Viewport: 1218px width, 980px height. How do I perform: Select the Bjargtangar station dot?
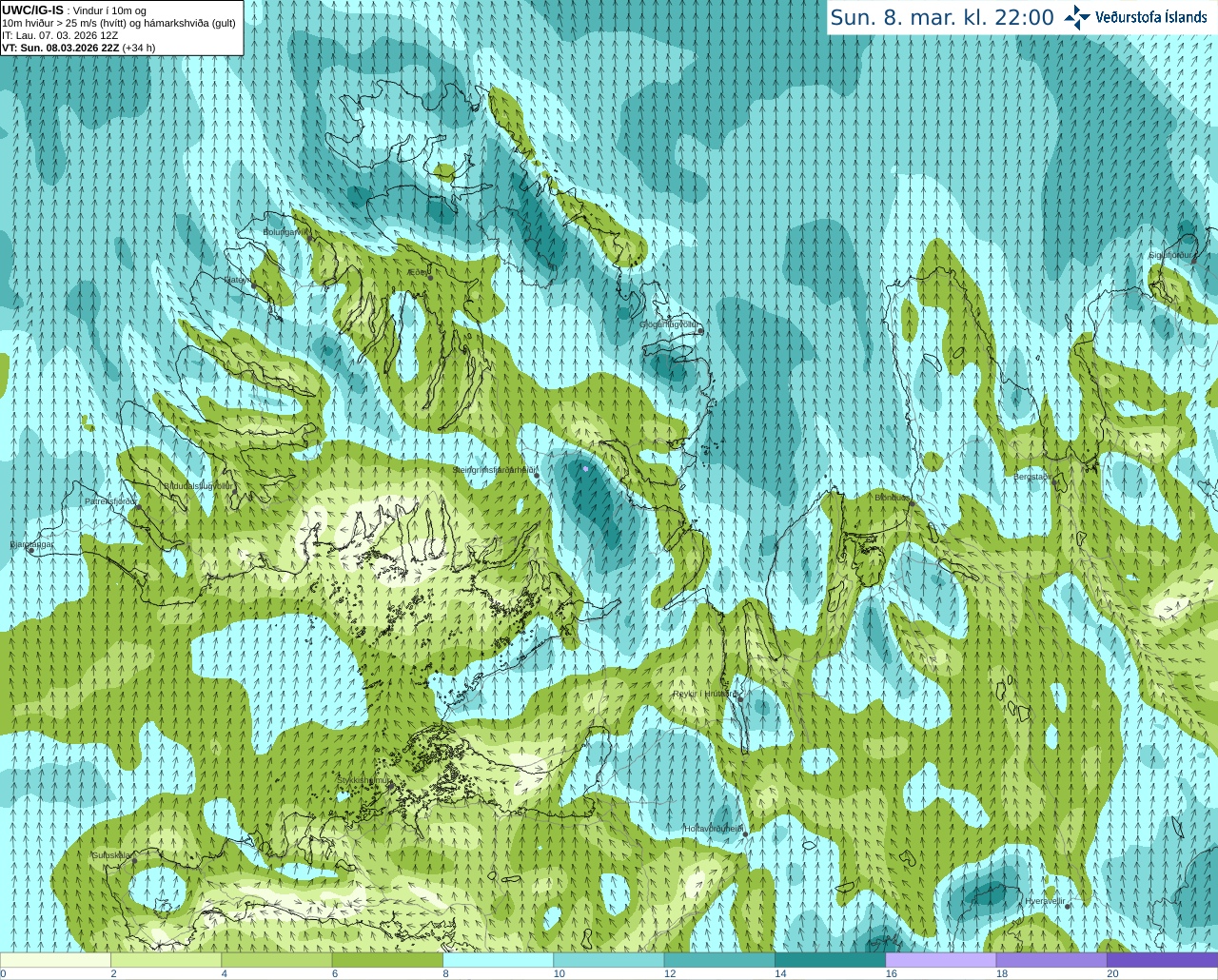[30, 551]
